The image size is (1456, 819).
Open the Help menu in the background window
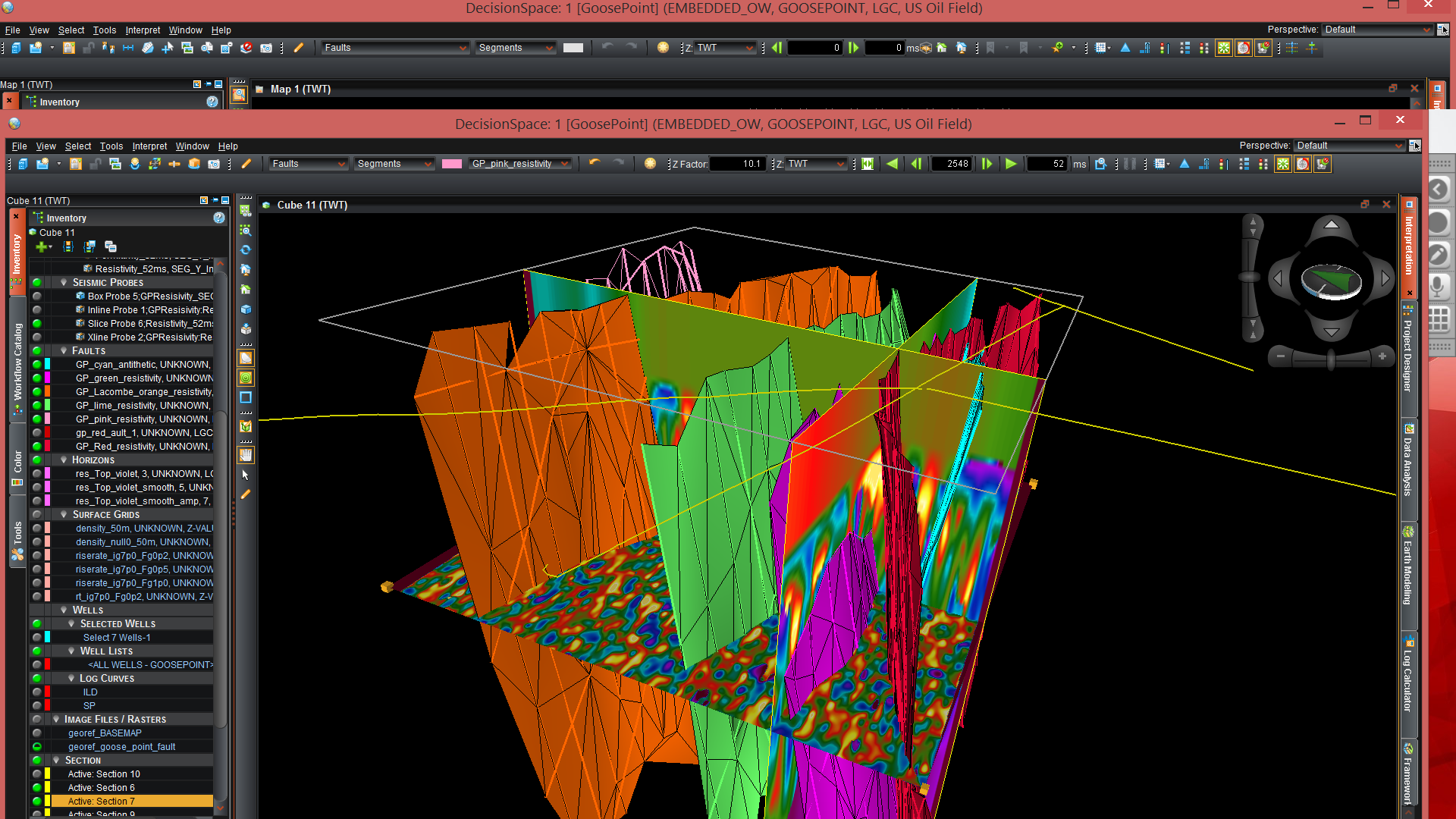click(x=221, y=30)
